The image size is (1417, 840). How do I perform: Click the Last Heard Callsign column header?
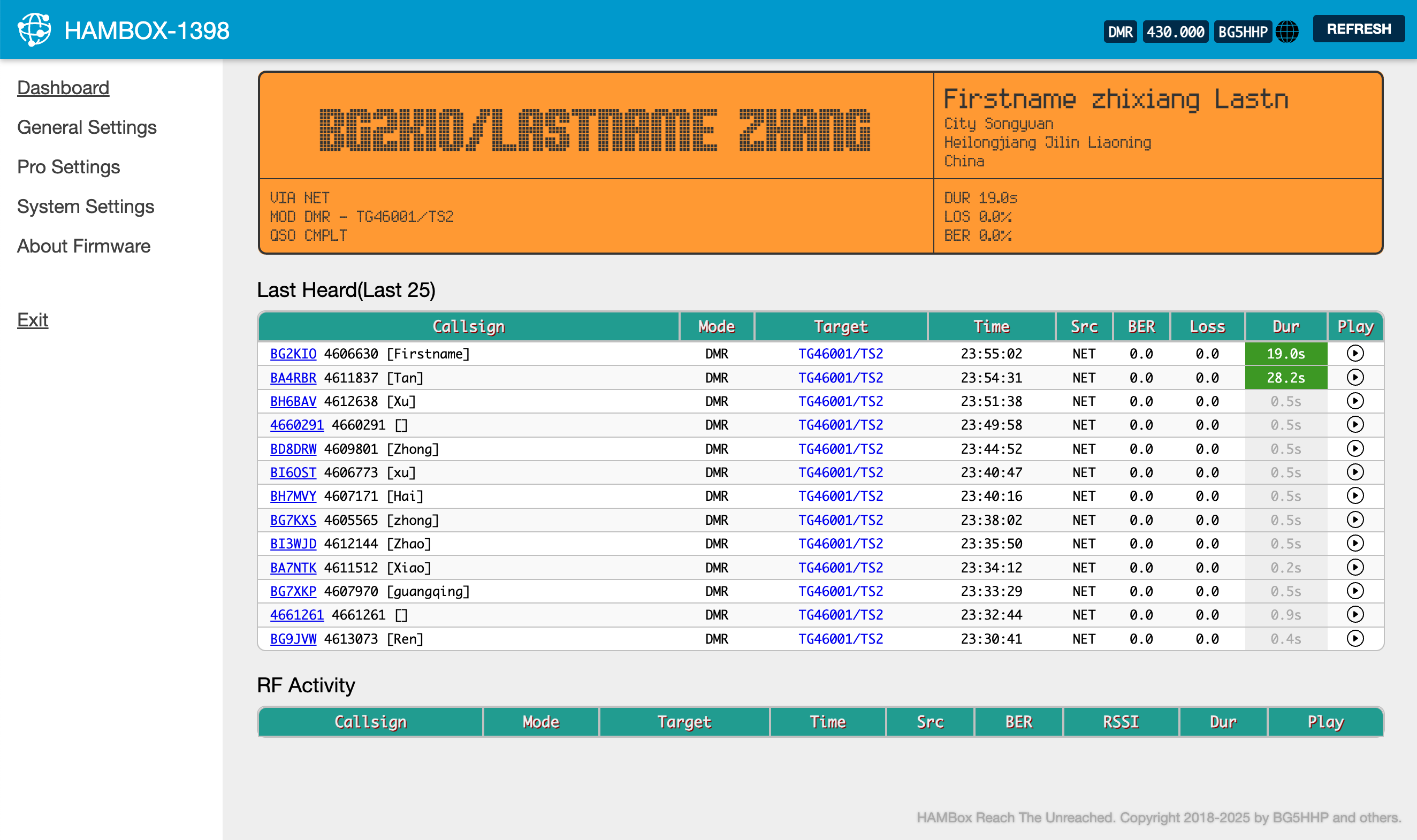(469, 326)
